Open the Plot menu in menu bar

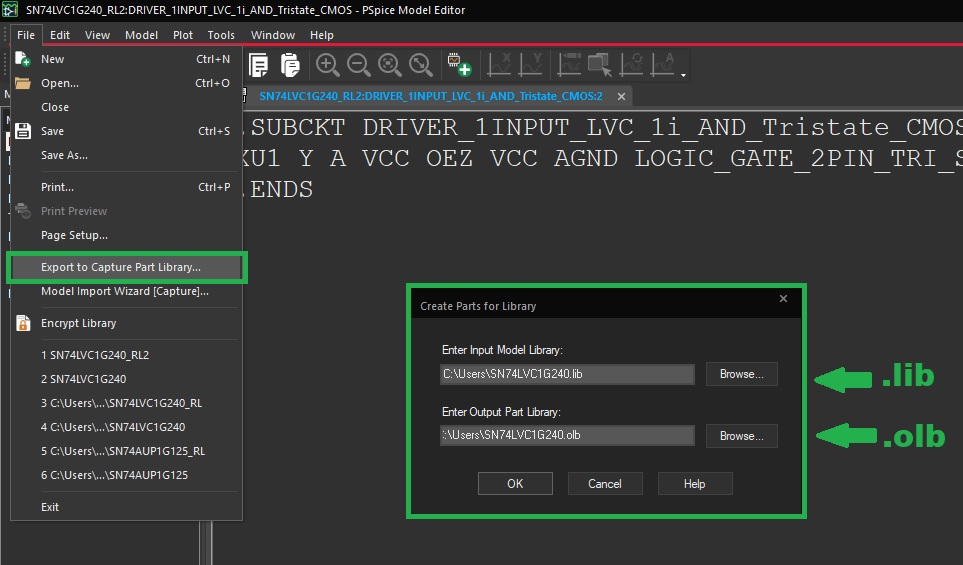pyautogui.click(x=183, y=35)
